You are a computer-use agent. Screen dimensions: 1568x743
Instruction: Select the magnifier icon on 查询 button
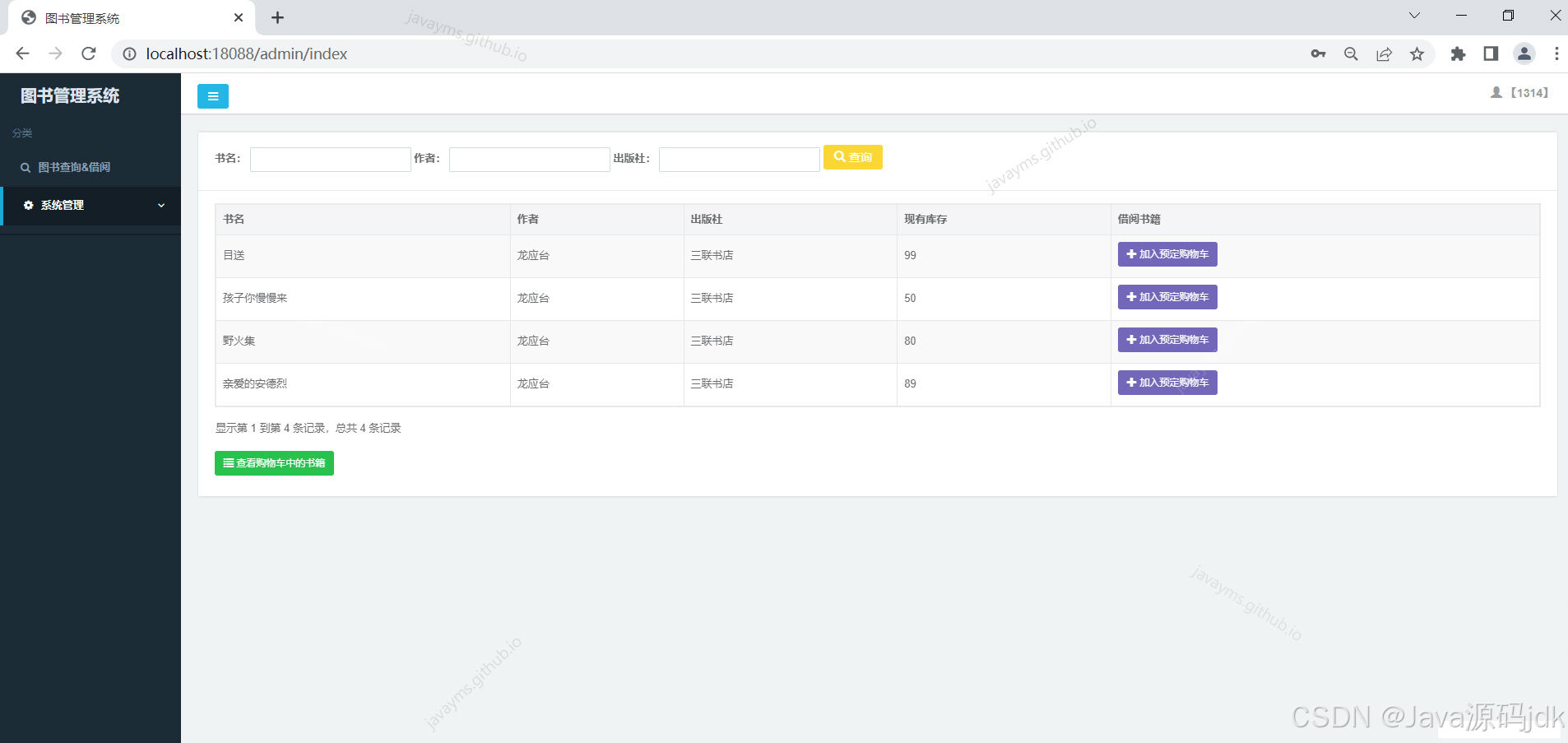coord(840,156)
